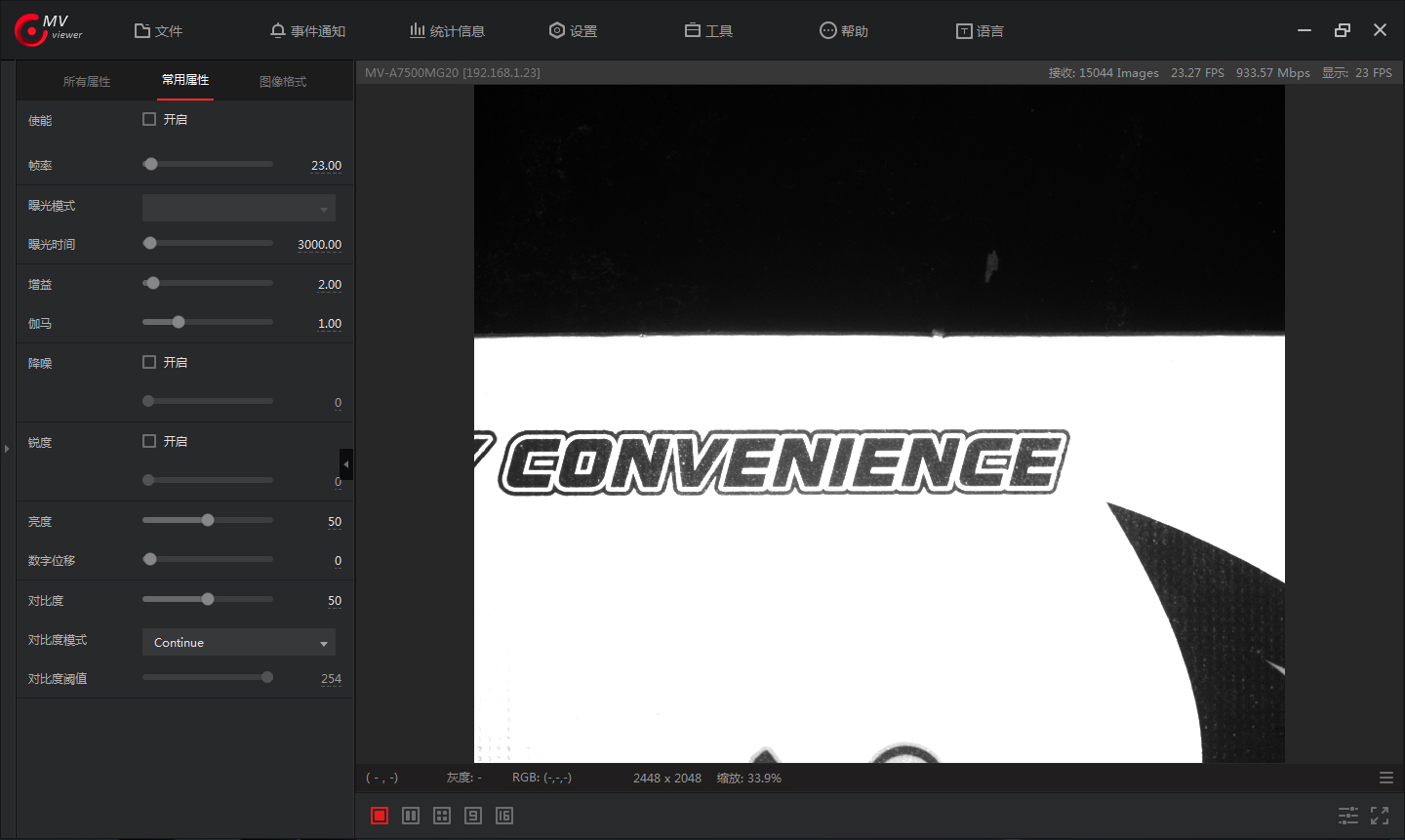Edit the 对比度 value 50
Screen dimensions: 1405x840
335,601
